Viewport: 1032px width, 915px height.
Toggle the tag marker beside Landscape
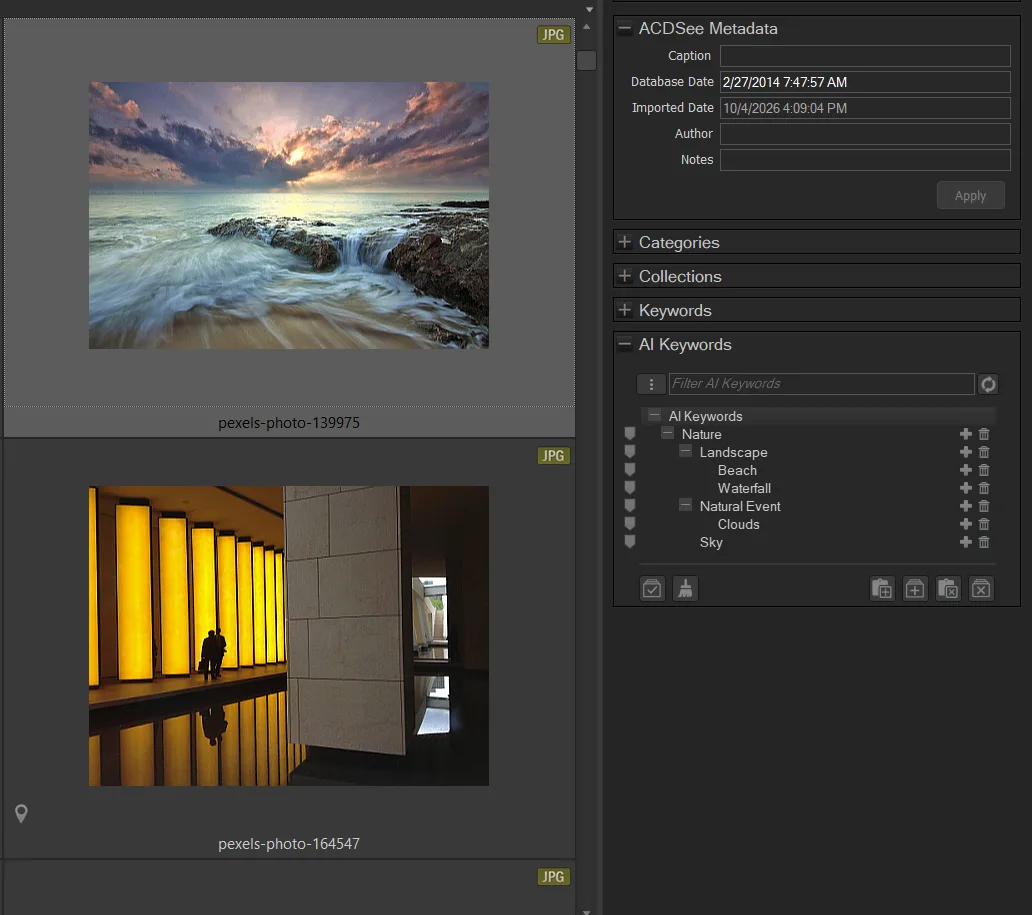click(x=630, y=451)
